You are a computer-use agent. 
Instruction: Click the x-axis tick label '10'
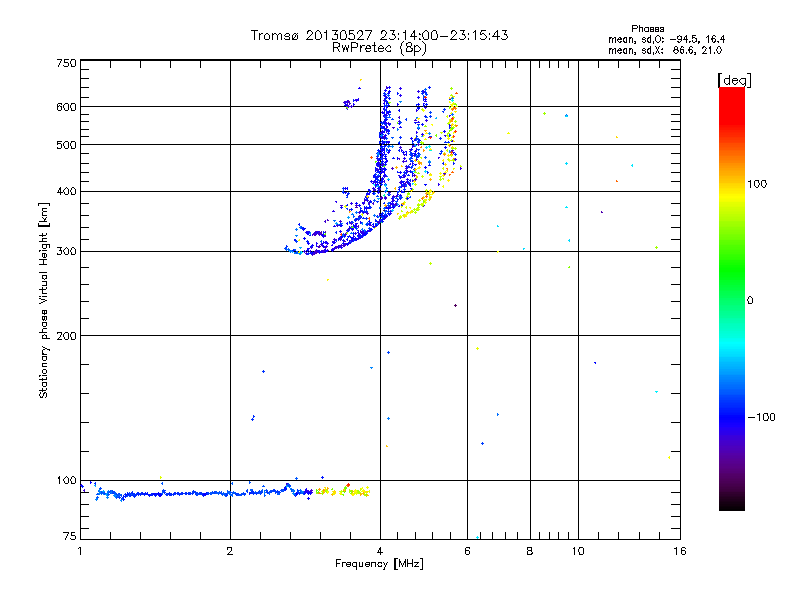pyautogui.click(x=578, y=551)
